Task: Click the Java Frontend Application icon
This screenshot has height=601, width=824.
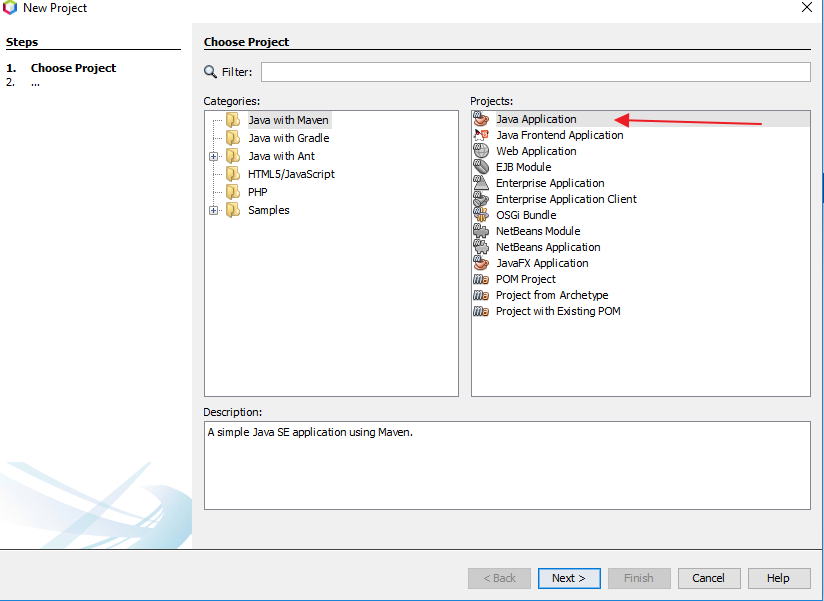Action: click(x=481, y=135)
